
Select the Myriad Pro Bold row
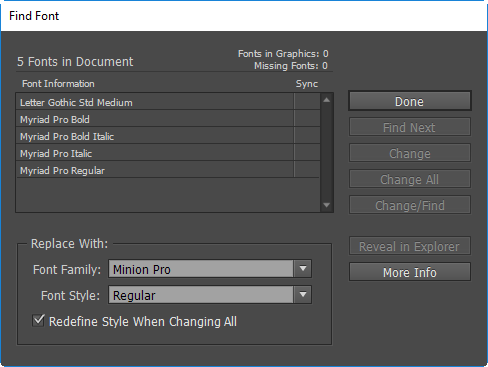168,119
